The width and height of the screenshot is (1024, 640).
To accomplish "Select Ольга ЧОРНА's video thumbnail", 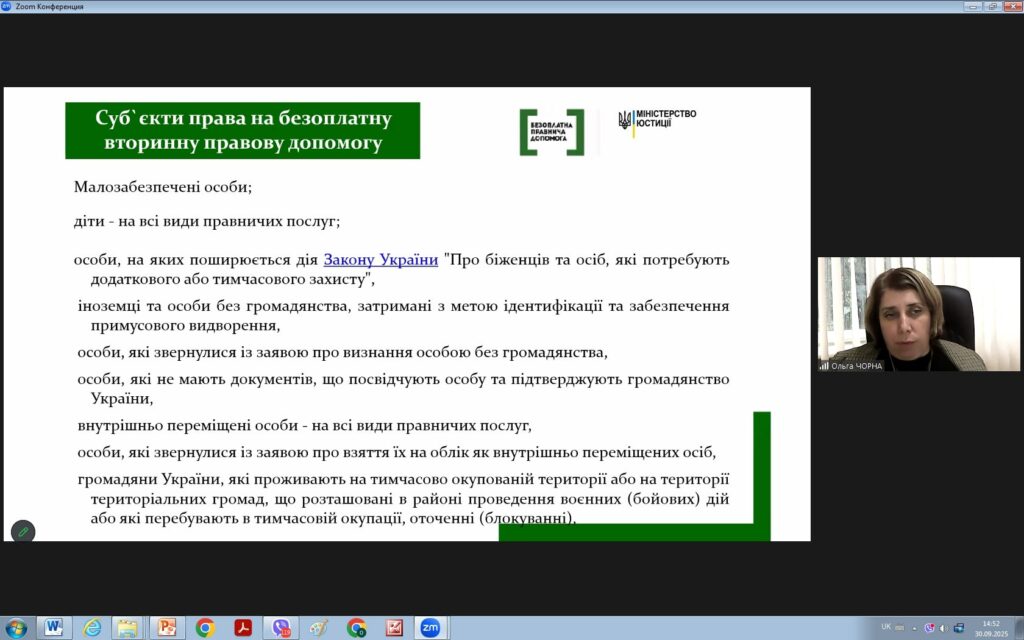I will click(x=918, y=314).
